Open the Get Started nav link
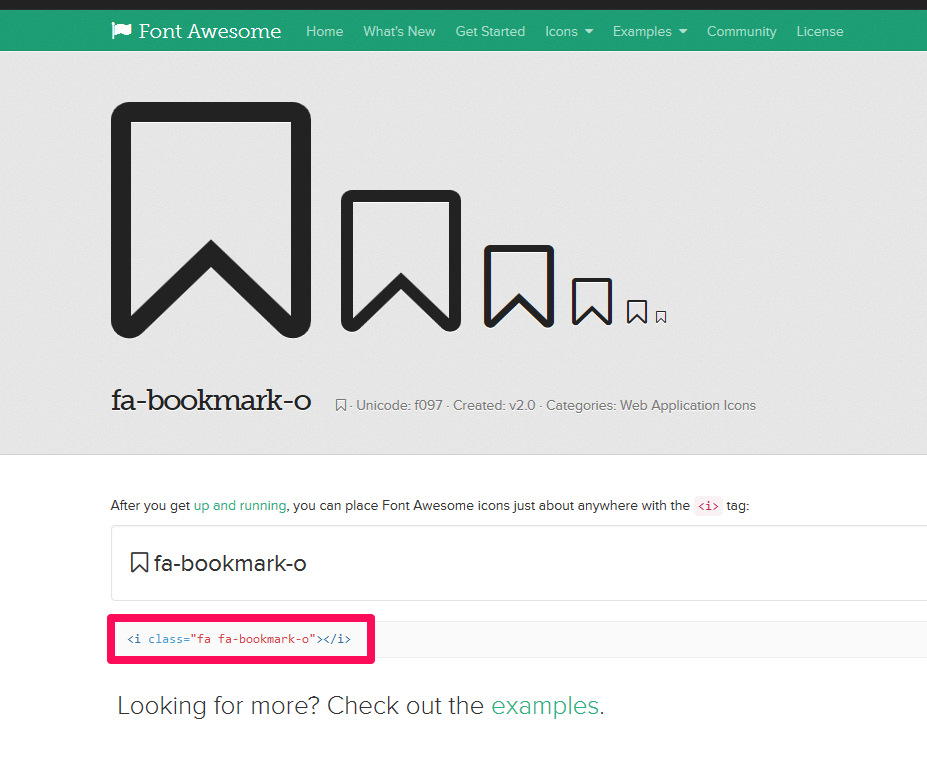927x758 pixels. (490, 31)
